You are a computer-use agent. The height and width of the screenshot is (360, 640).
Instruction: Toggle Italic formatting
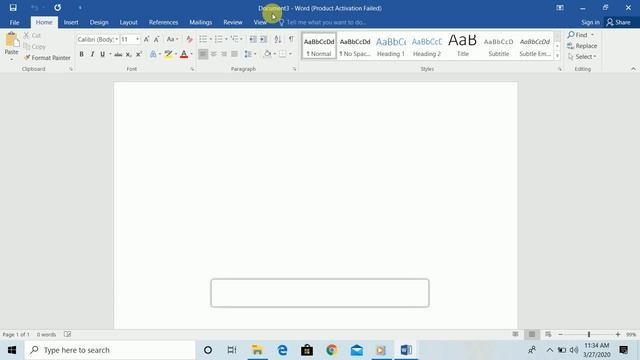tap(92, 54)
